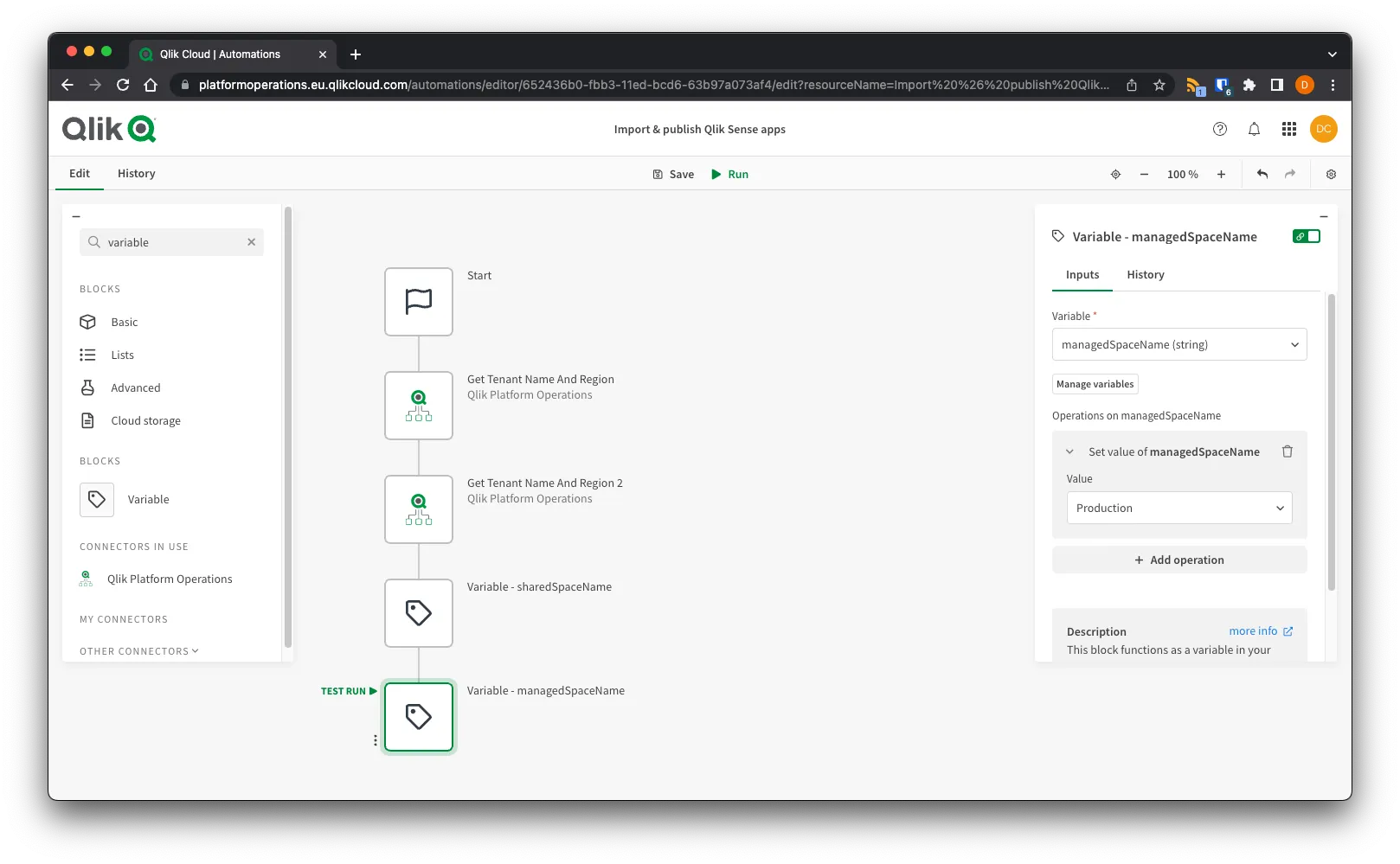Open the Value dropdown showing Production

click(x=1178, y=508)
